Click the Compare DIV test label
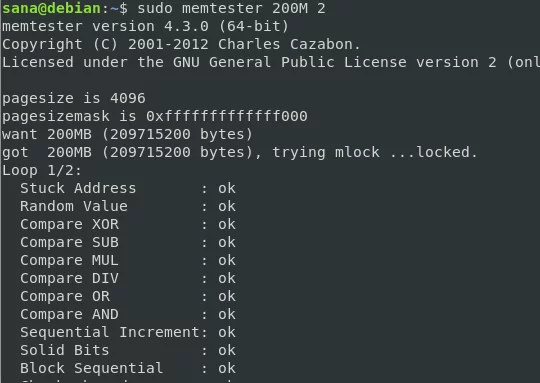540x383 pixels. 69,278
